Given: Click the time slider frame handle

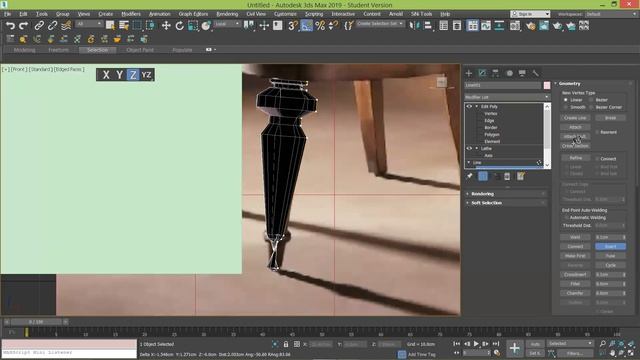Looking at the screenshot, I should coord(36,322).
